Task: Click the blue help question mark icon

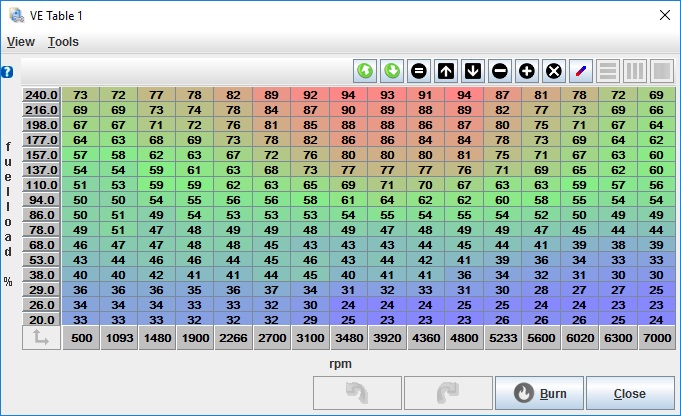Action: [x=7, y=72]
